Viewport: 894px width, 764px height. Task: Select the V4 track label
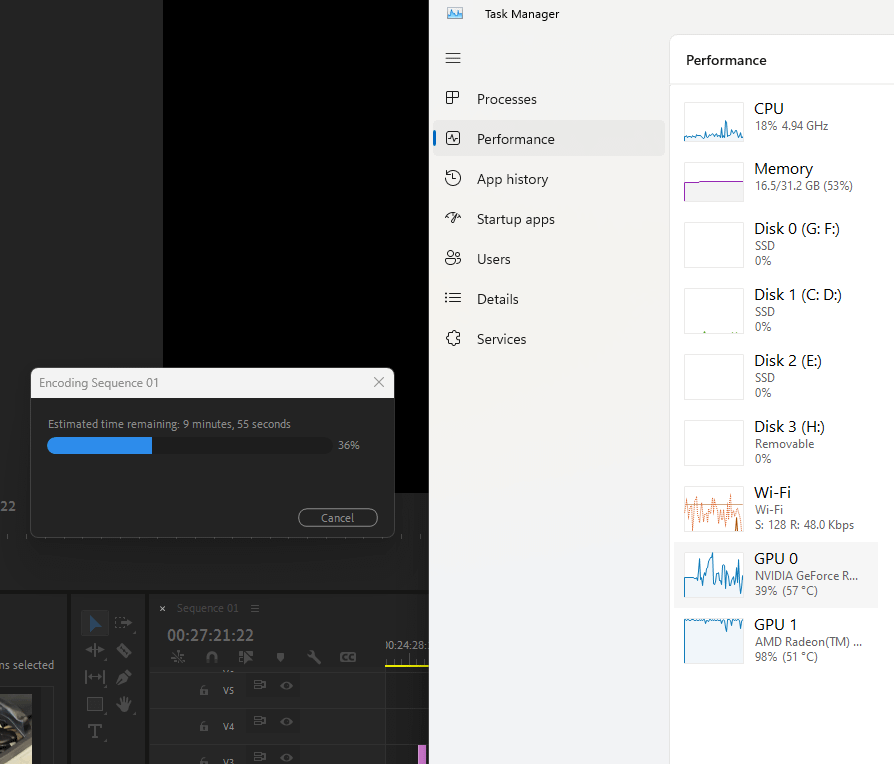(228, 726)
